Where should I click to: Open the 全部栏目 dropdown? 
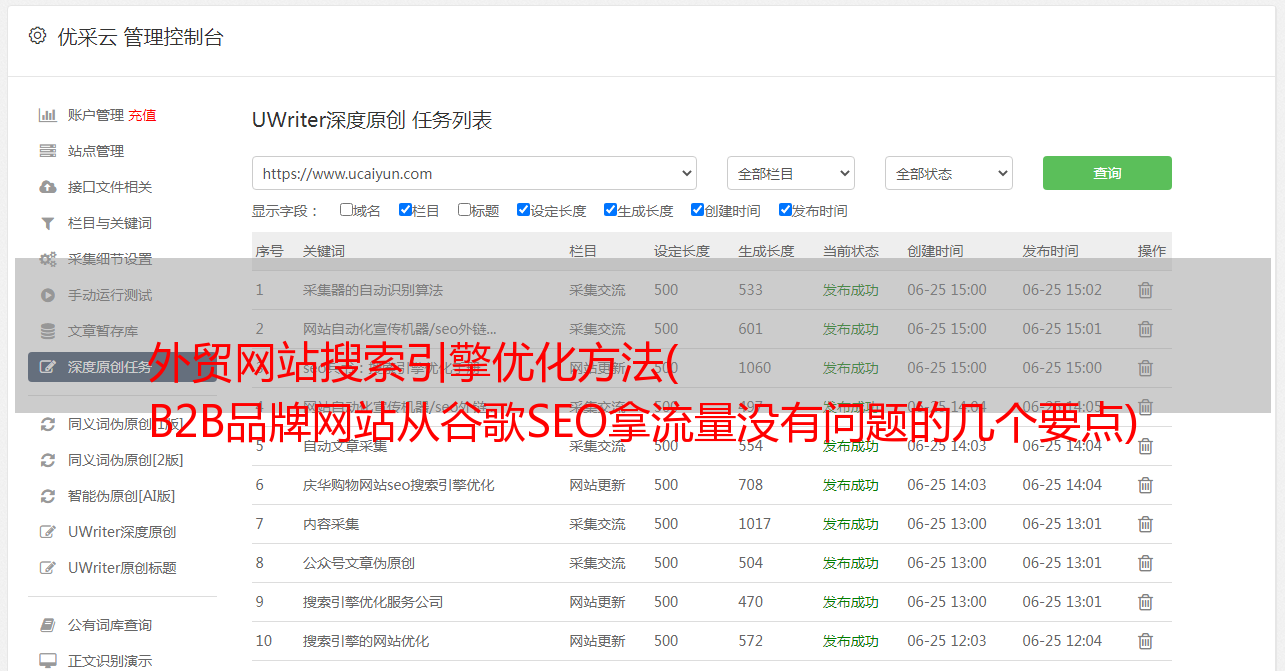tap(790, 173)
